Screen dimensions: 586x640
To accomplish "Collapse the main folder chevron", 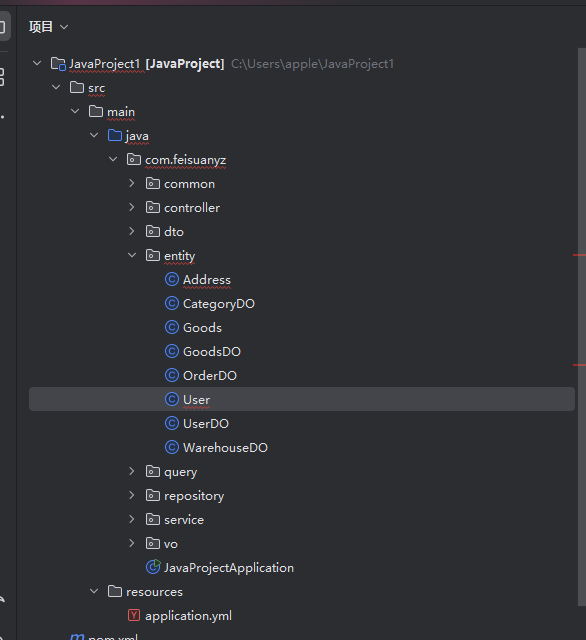I will coord(75,111).
